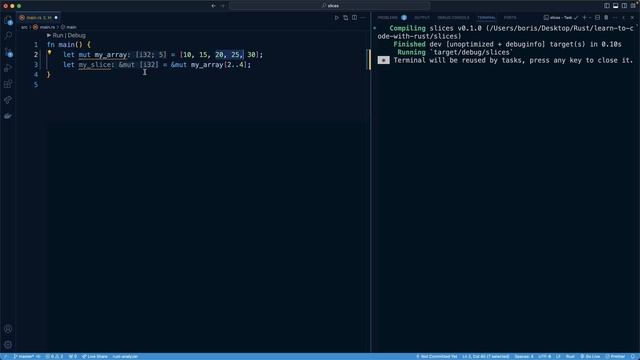
Task: Open errors and warnings count in status bar
Action: coord(54,356)
